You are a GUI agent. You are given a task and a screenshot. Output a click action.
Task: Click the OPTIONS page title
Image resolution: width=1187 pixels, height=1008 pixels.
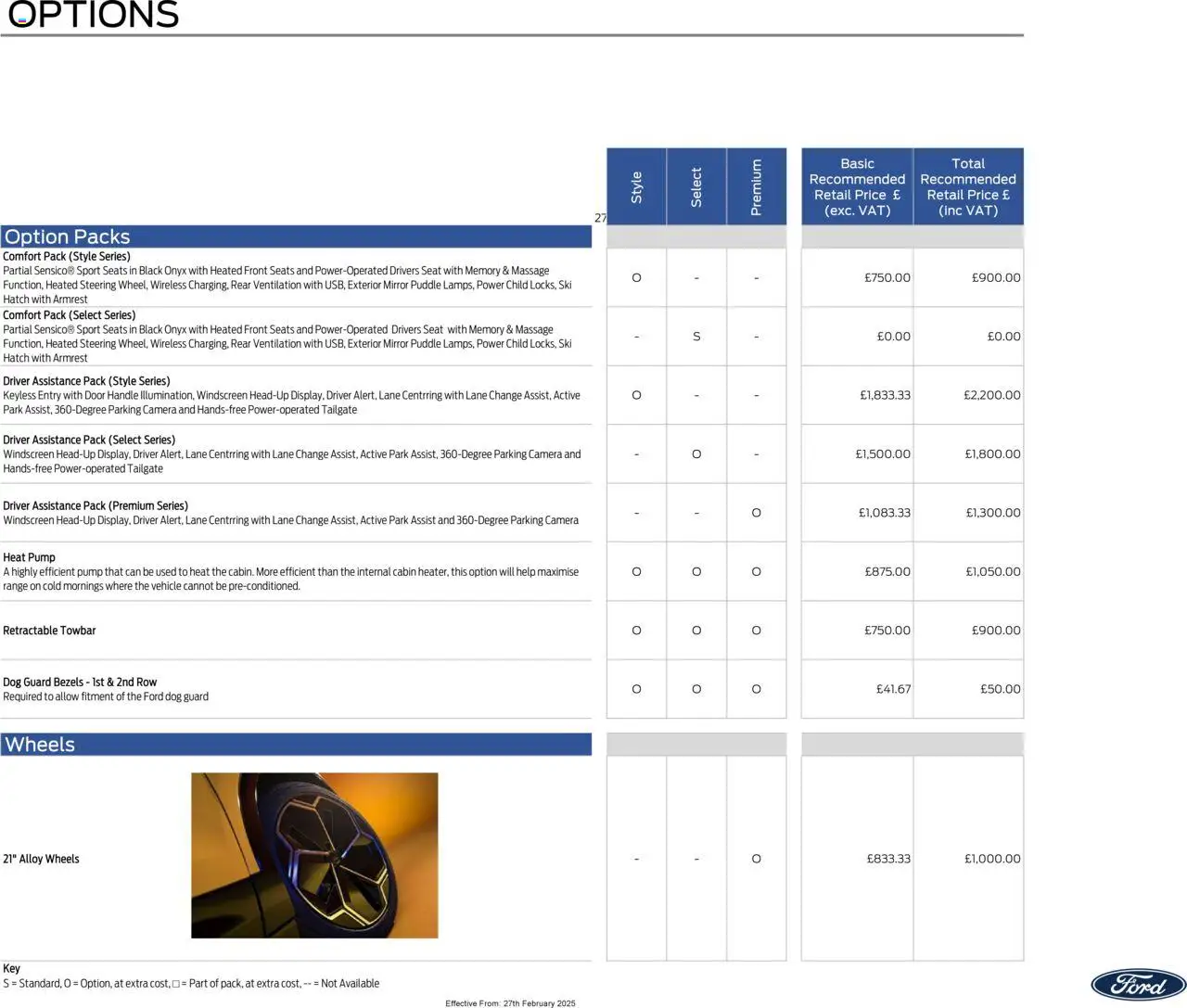(x=93, y=14)
